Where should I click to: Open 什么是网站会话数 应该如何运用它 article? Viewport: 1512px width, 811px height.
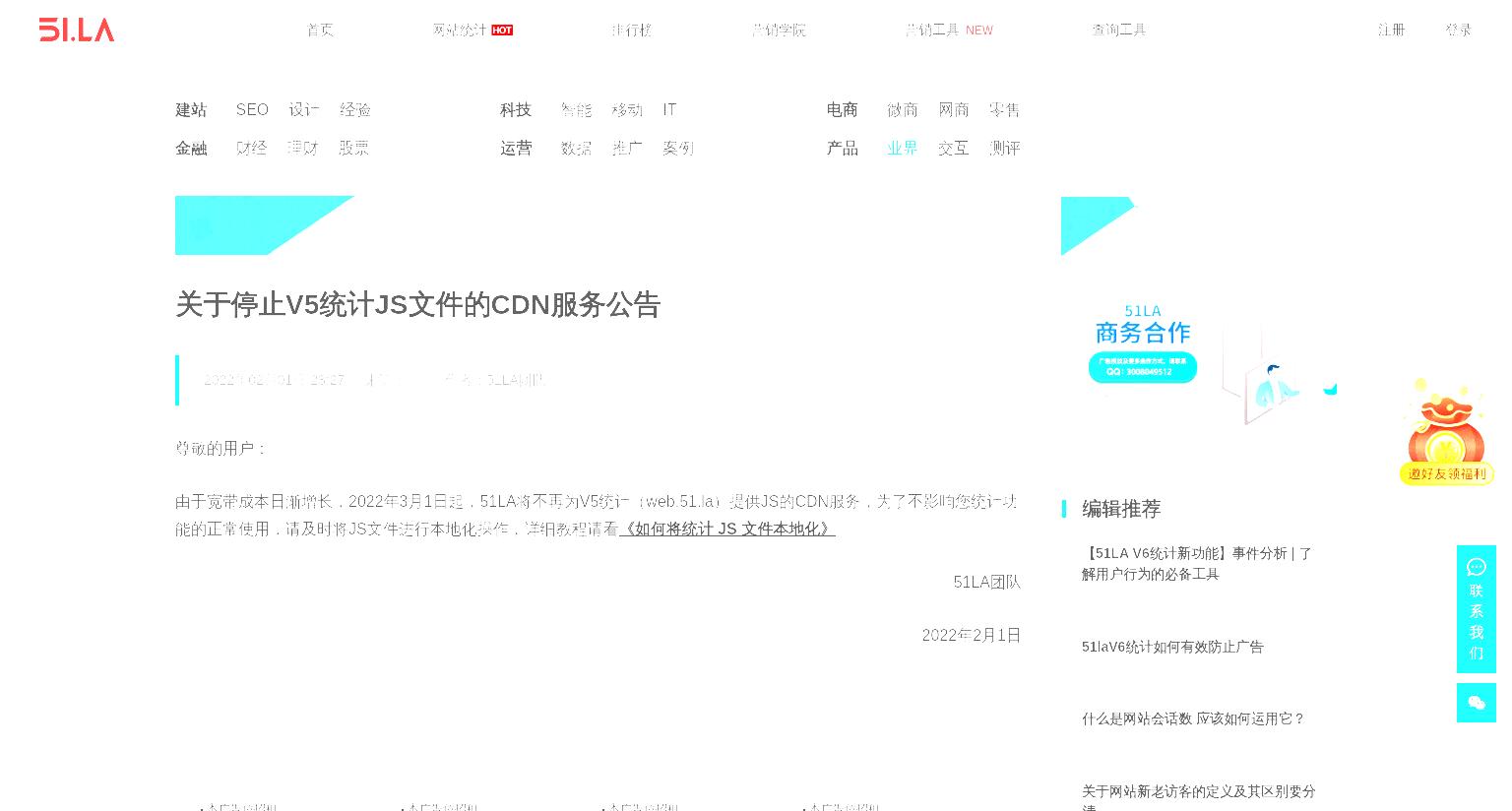1193,718
